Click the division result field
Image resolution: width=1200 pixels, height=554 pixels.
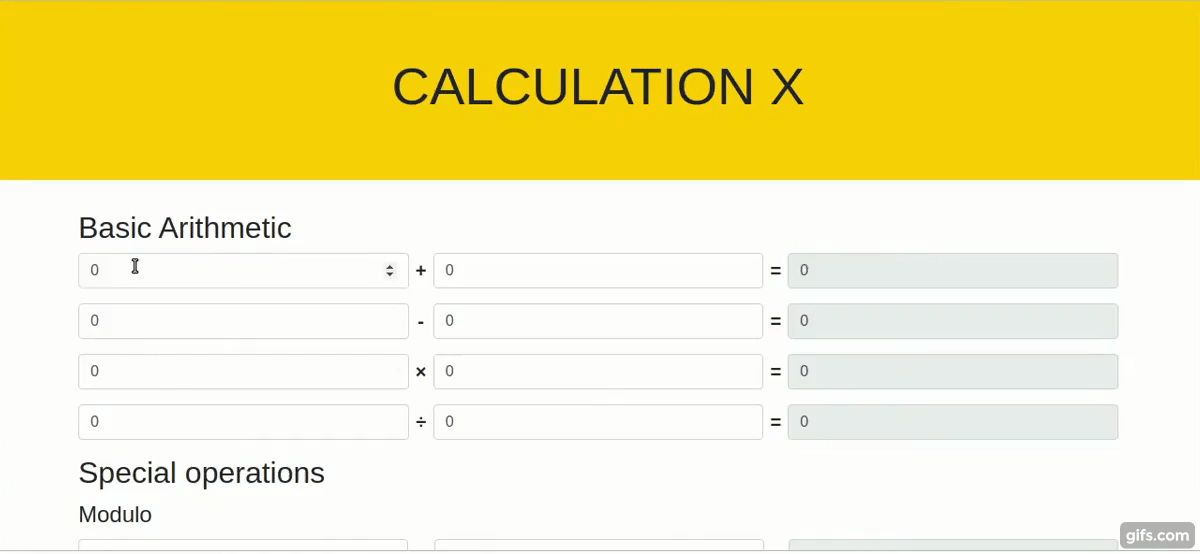953,422
